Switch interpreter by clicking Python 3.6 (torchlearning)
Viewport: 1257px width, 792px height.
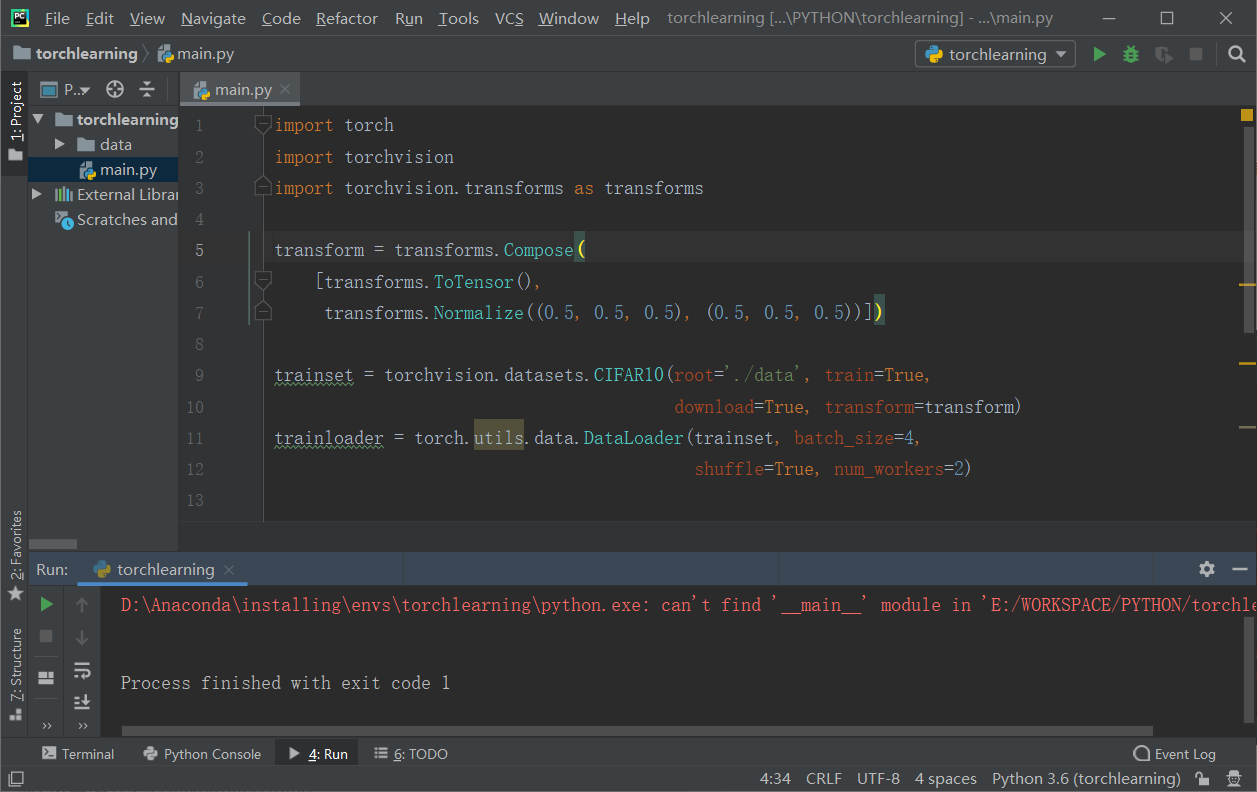(1086, 778)
